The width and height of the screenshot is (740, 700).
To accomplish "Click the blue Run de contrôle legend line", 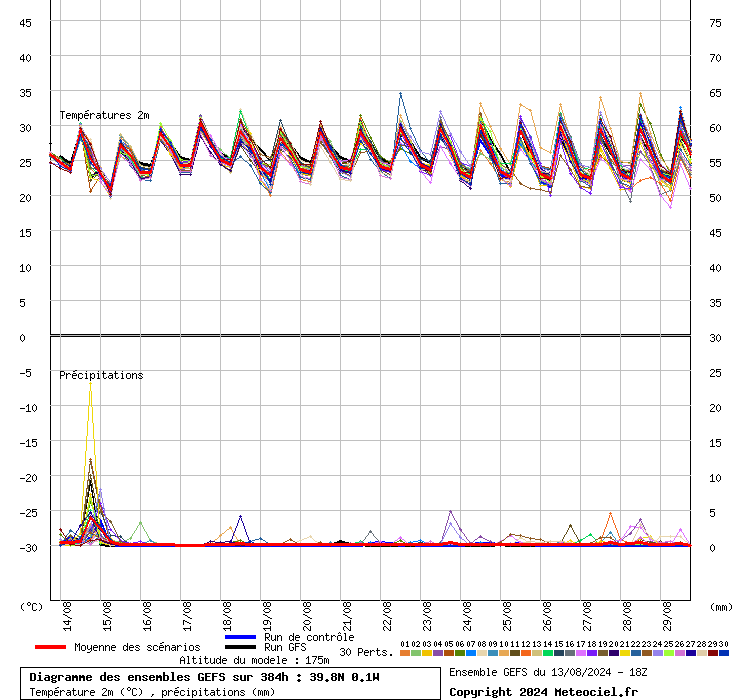I will point(240,637).
